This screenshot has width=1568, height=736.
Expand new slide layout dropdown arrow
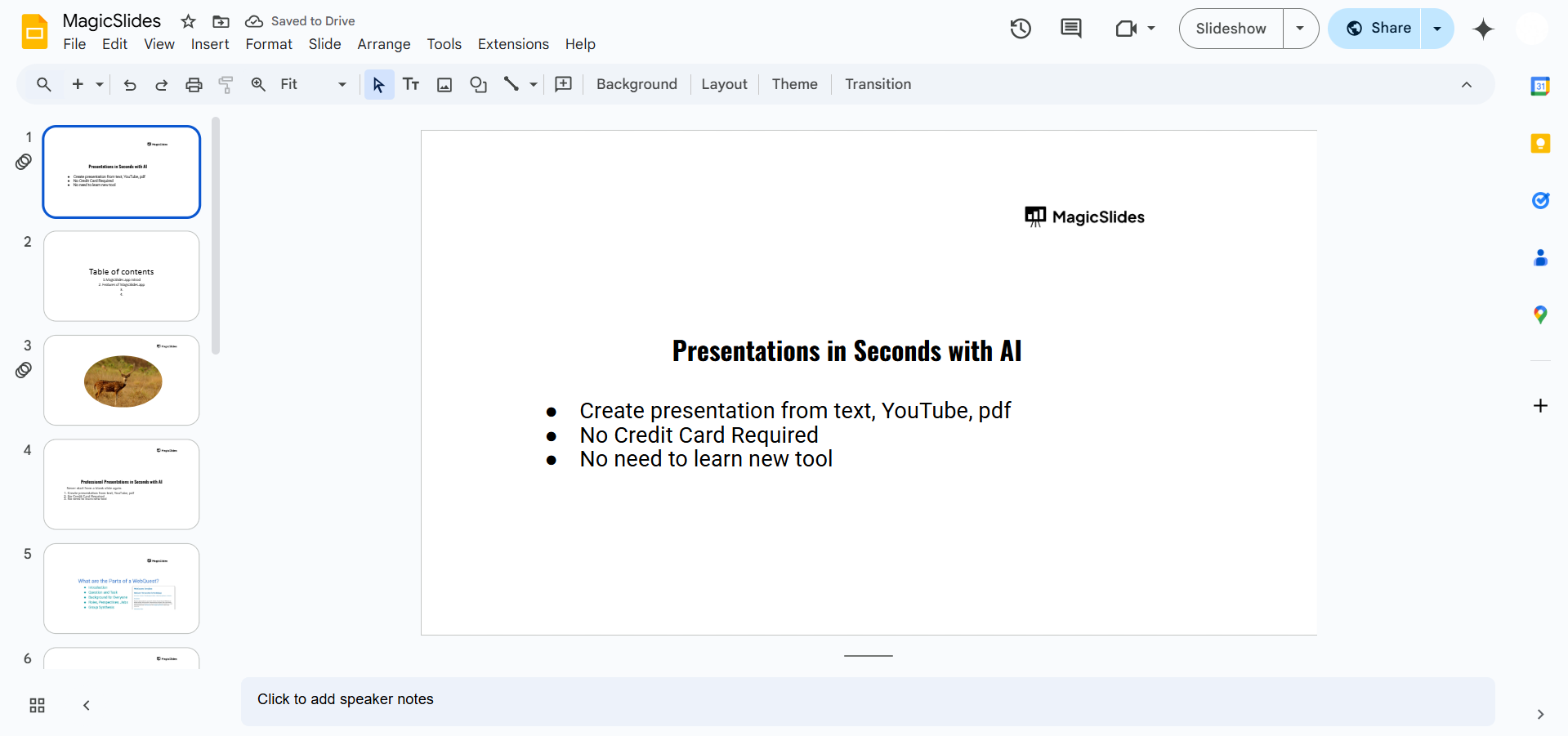point(100,84)
